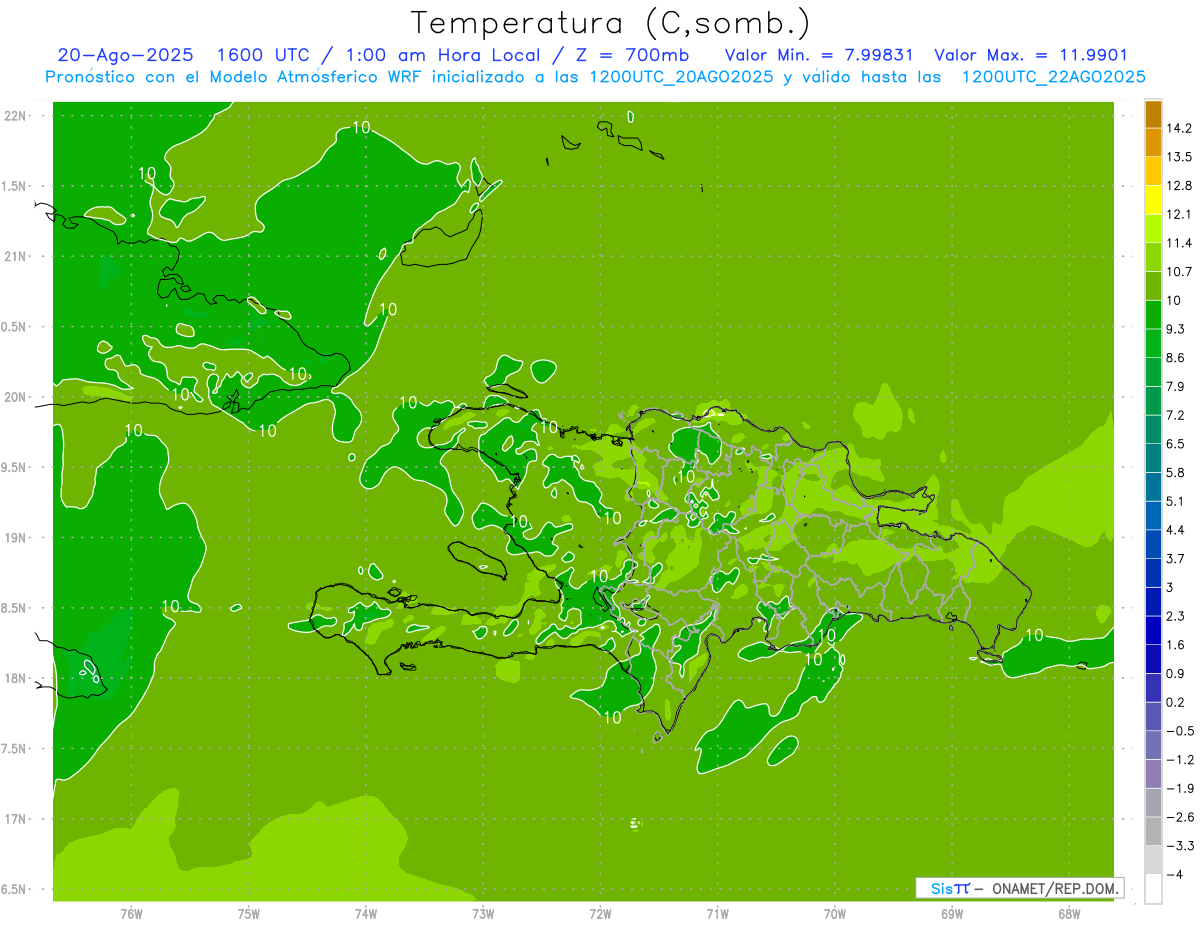Click the "21N" latitude axis label
Screen dimensions: 1200x927
17,256
